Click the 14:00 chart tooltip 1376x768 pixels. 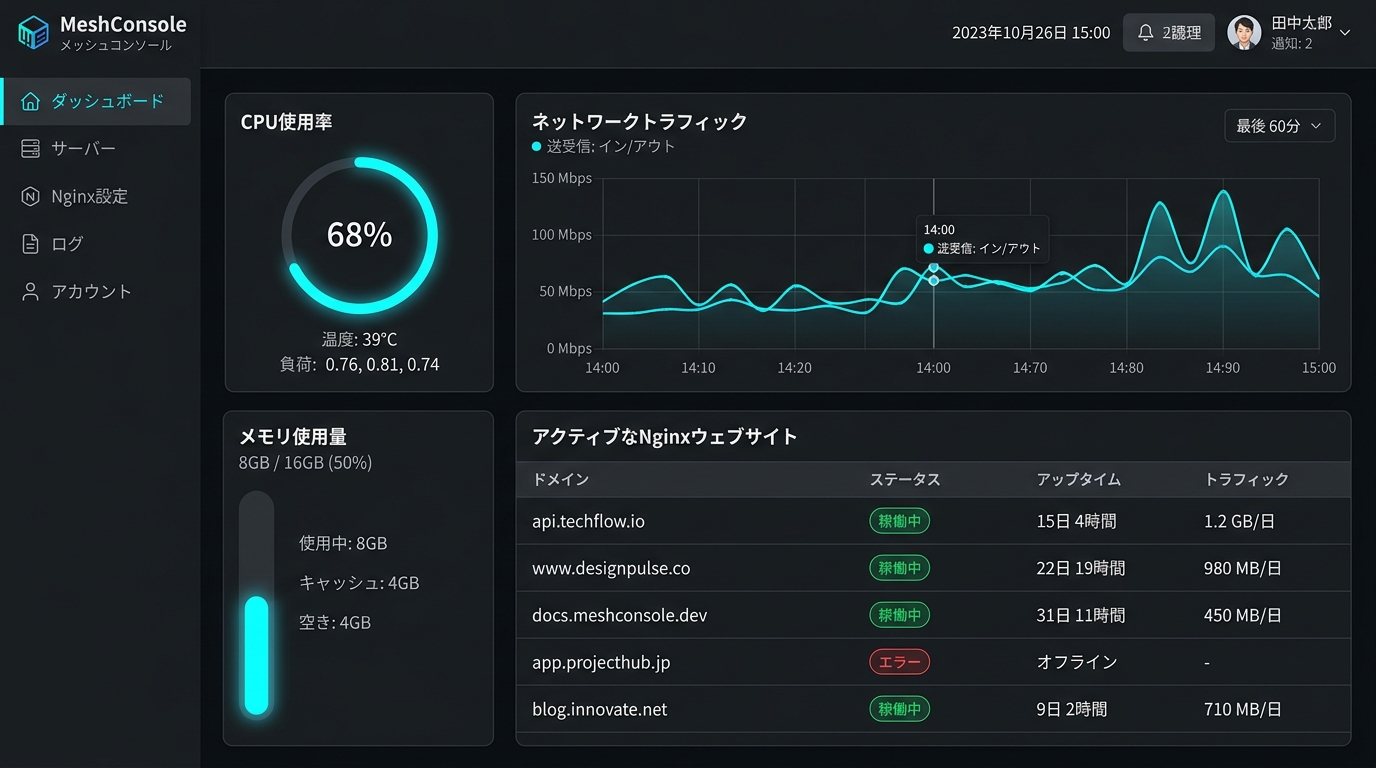(x=982, y=239)
